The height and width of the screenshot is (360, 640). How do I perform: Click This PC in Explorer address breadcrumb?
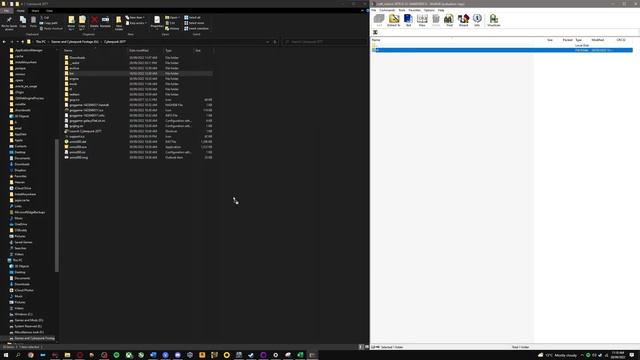click(x=40, y=42)
